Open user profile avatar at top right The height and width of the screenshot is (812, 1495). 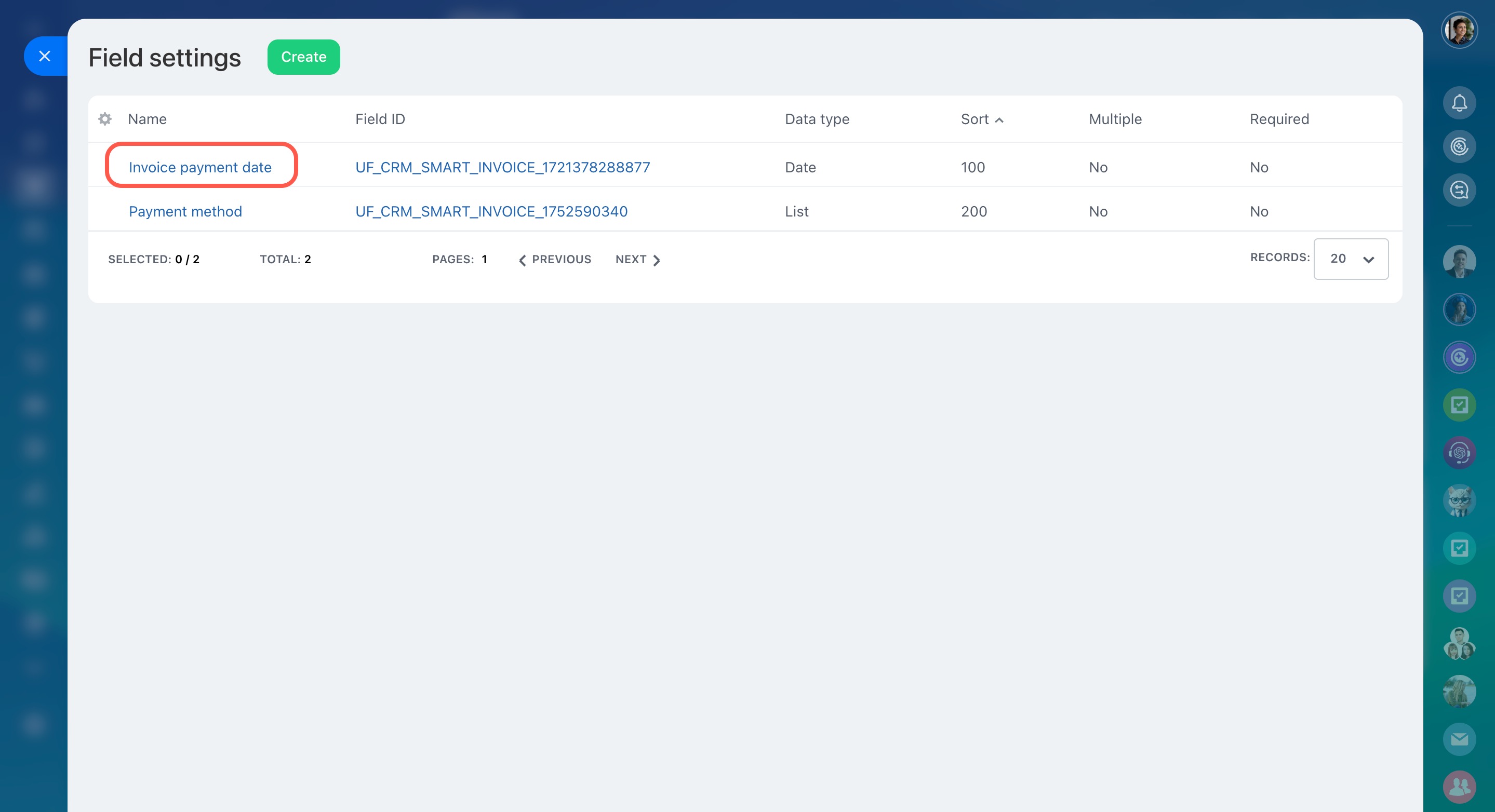click(1459, 30)
